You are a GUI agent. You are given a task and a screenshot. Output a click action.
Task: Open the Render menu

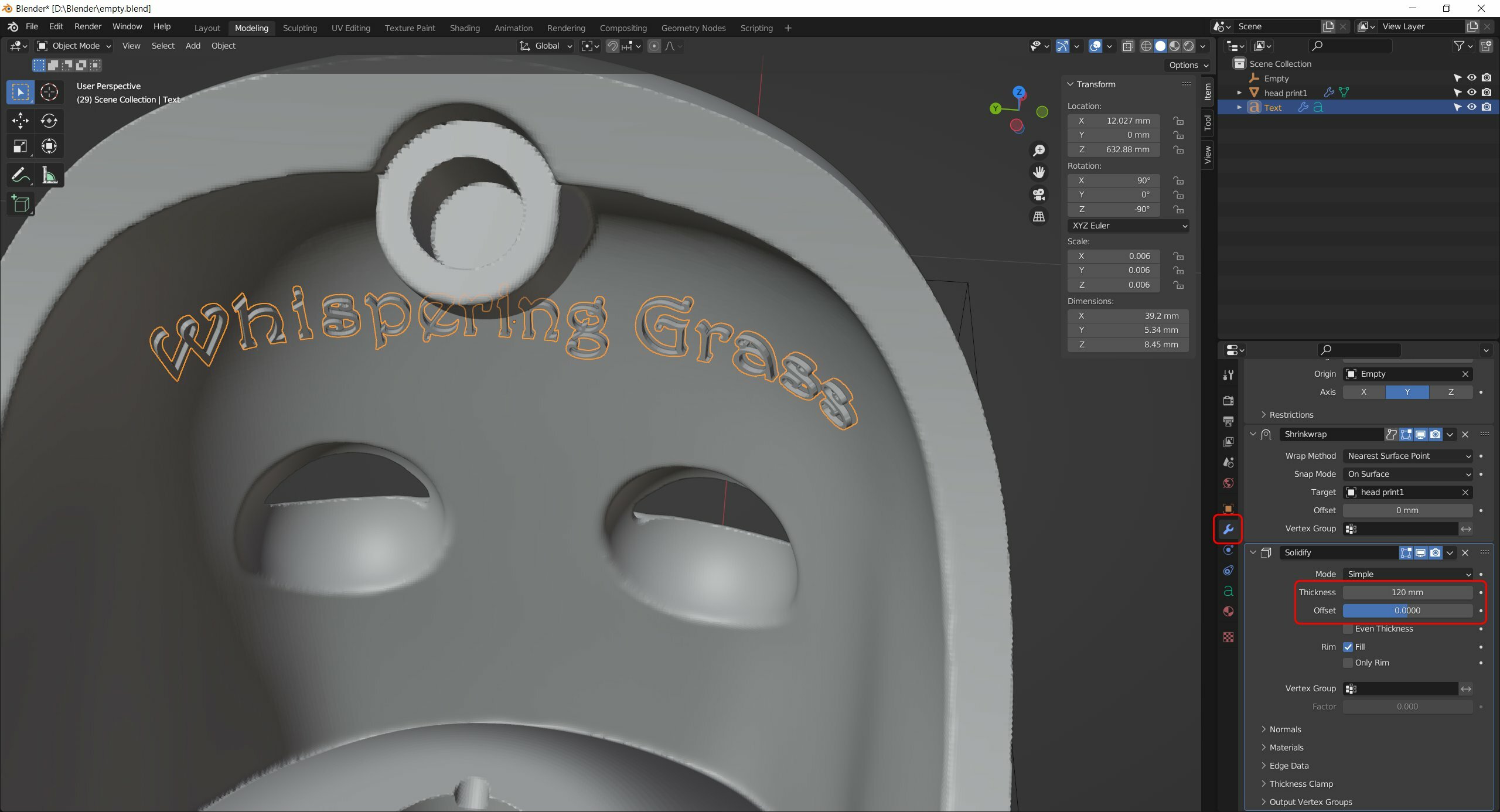pyautogui.click(x=88, y=27)
